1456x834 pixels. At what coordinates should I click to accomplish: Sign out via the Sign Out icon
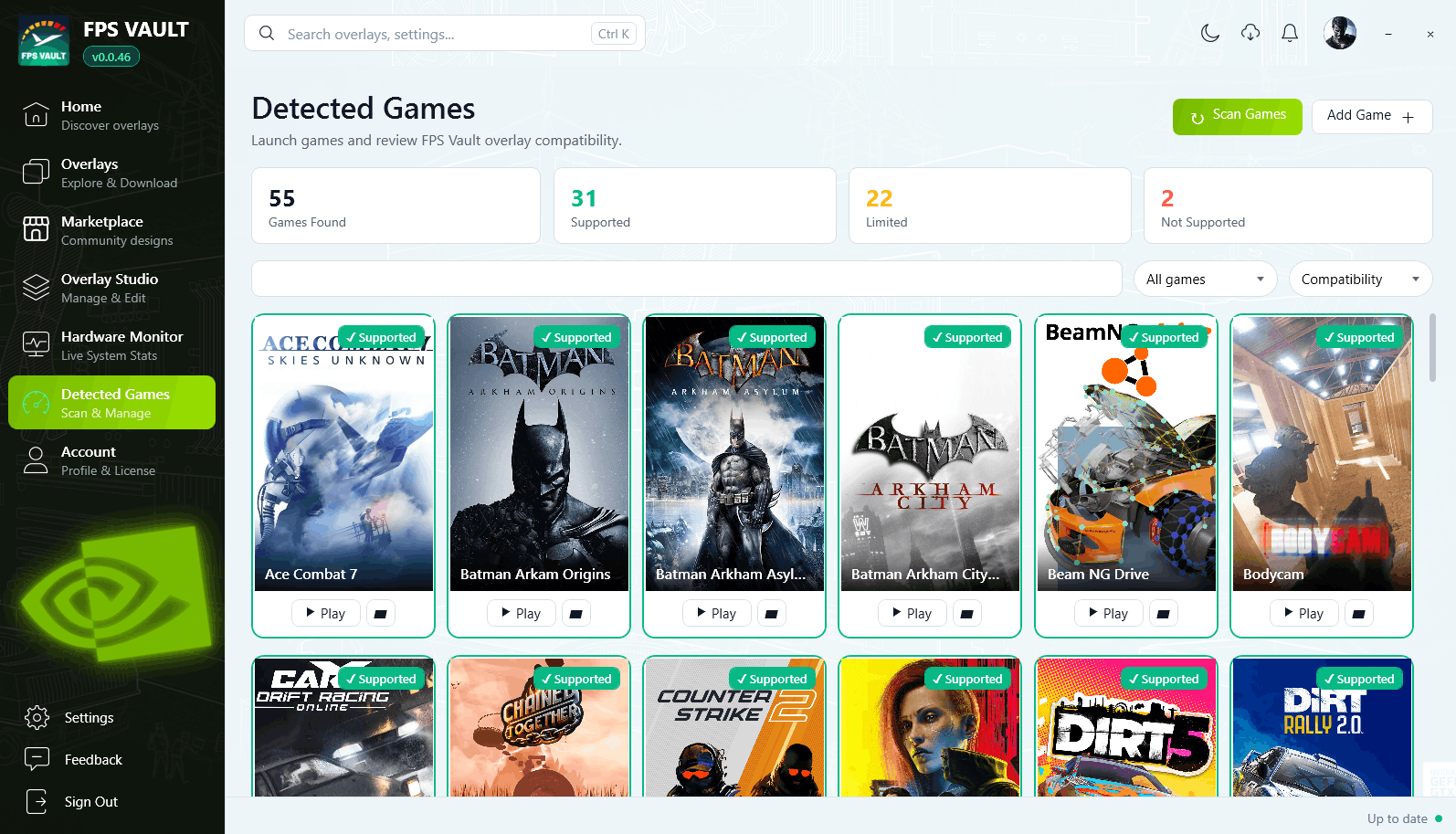point(37,801)
